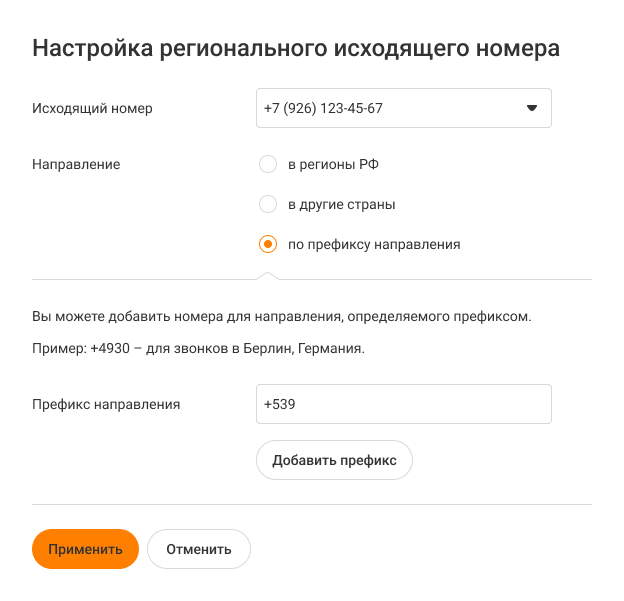624x601 pixels.
Task: Focus the prefix input containing +539
Action: pyautogui.click(x=404, y=404)
